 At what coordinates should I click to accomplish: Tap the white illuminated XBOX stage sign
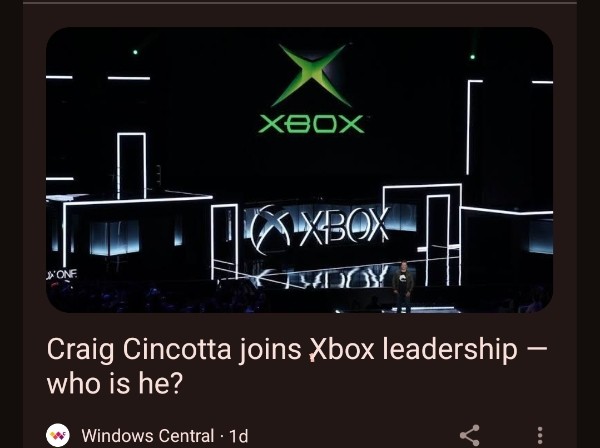point(344,227)
